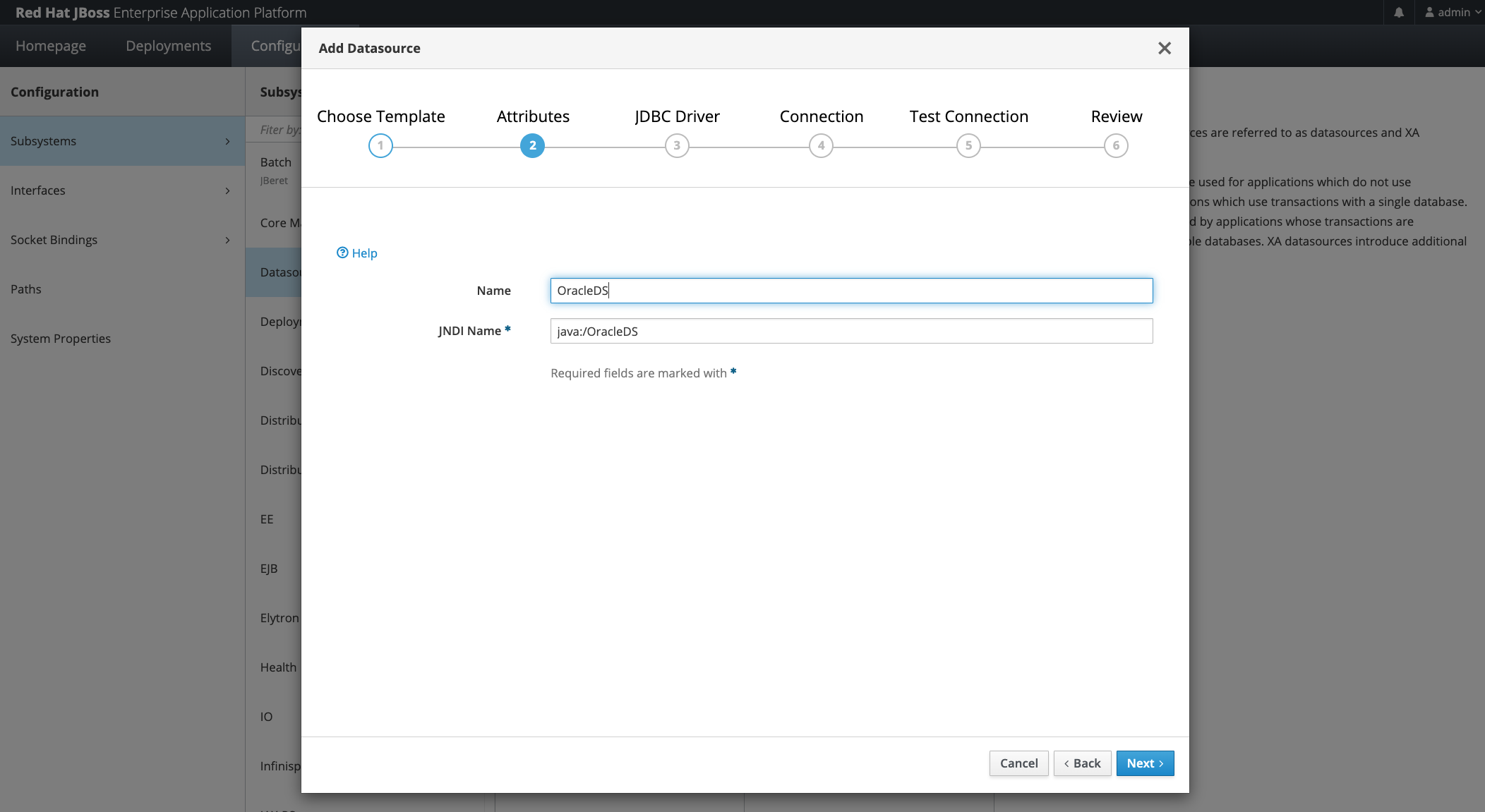Select wizard step 4 Connection circle
This screenshot has width=1485, height=812.
click(x=821, y=145)
